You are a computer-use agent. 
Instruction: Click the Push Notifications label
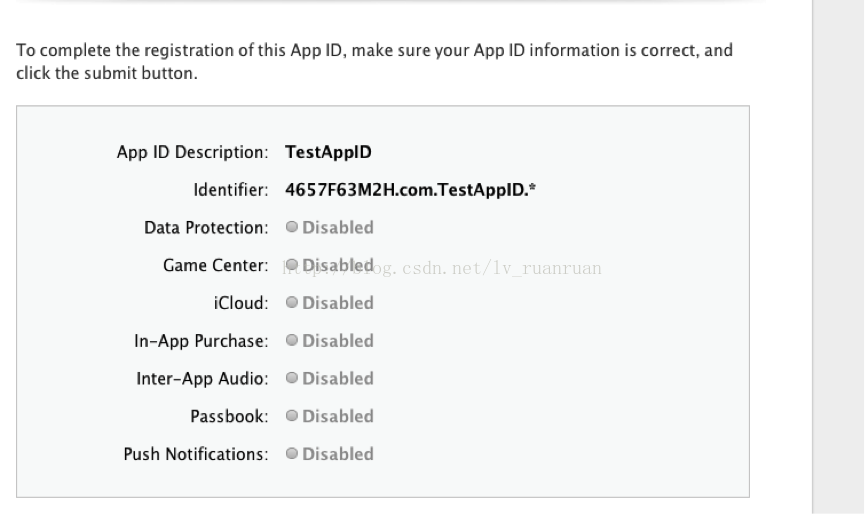[196, 454]
